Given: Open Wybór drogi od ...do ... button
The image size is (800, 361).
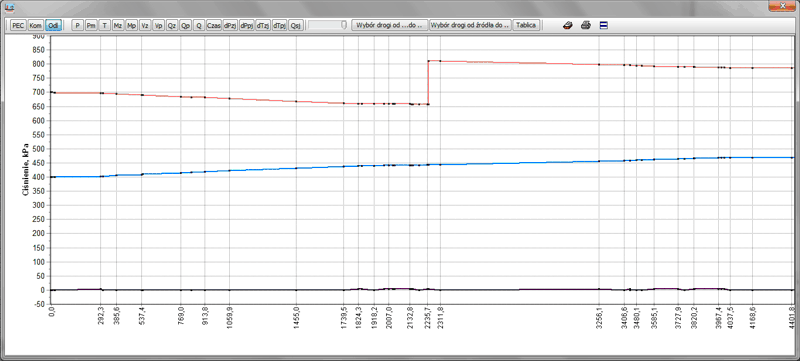Looking at the screenshot, I should point(390,25).
